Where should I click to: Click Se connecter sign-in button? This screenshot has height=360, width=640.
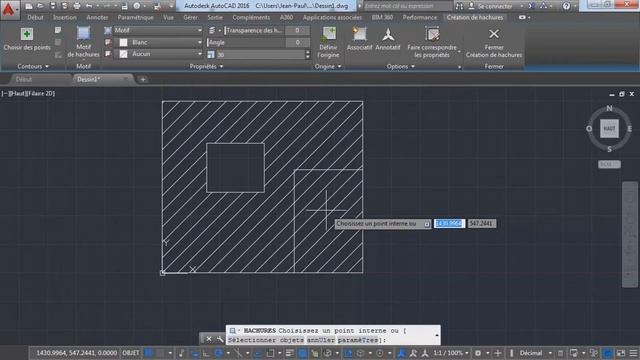[495, 6]
